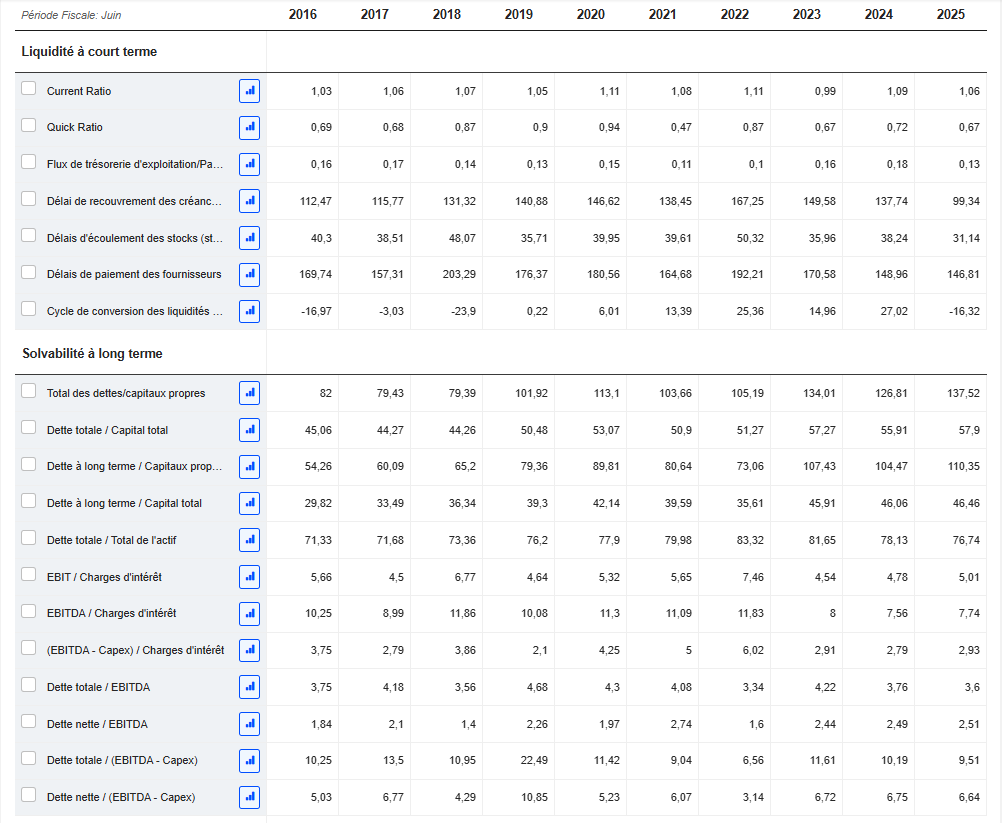Show chart for Dette à long terme / Capital total
Screen dimensions: 1002x823
(x=249, y=504)
